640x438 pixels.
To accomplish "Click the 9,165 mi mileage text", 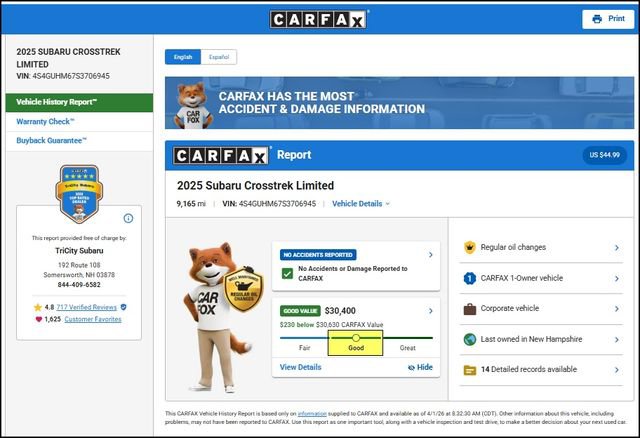I will point(191,204).
